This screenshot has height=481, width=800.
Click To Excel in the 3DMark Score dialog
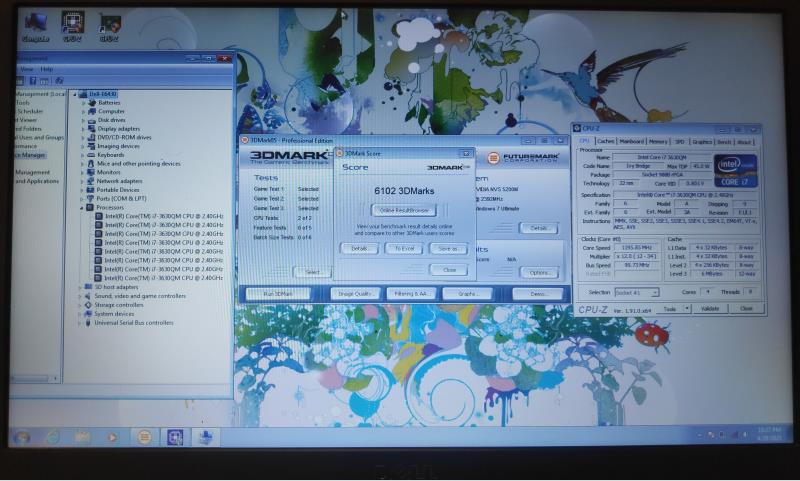pos(404,248)
